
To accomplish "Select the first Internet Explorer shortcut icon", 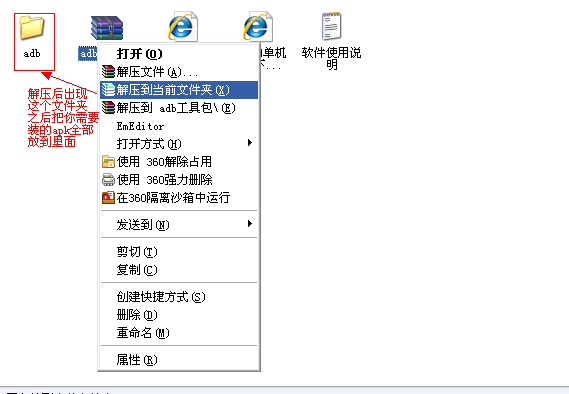I will (183, 26).
